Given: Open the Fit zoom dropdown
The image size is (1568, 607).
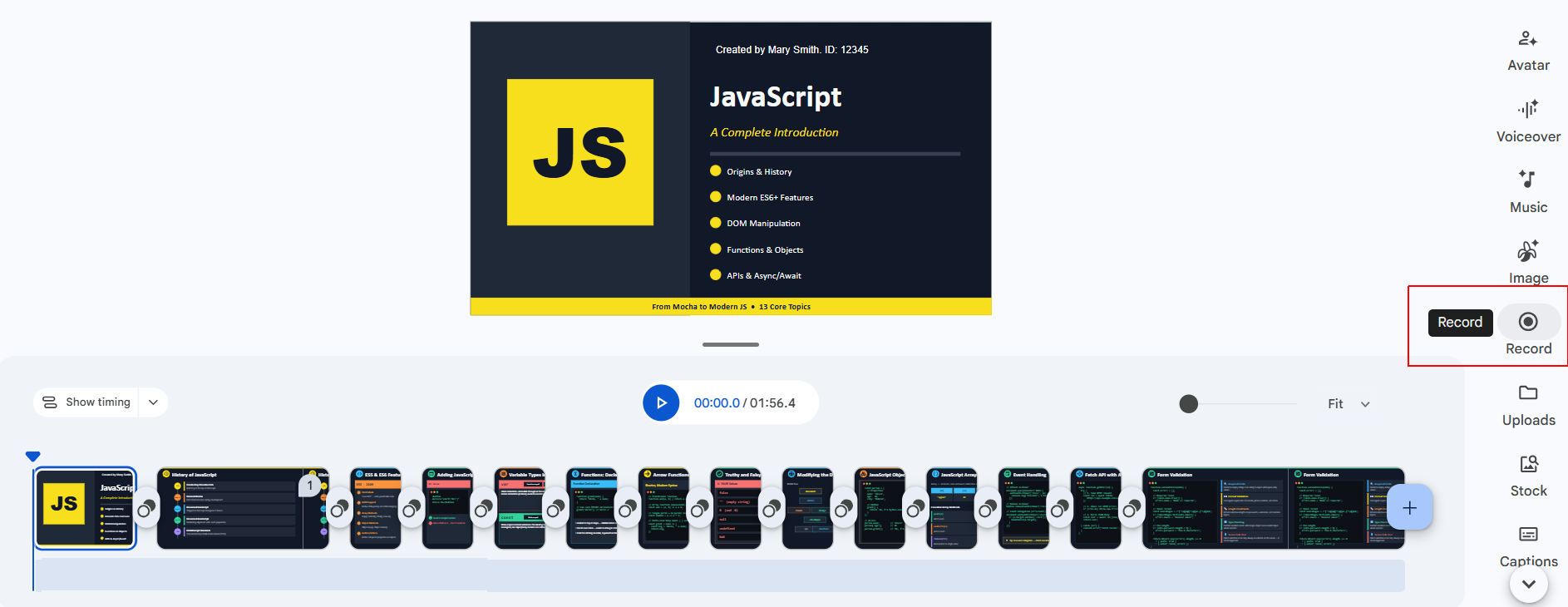Looking at the screenshot, I should [1348, 404].
